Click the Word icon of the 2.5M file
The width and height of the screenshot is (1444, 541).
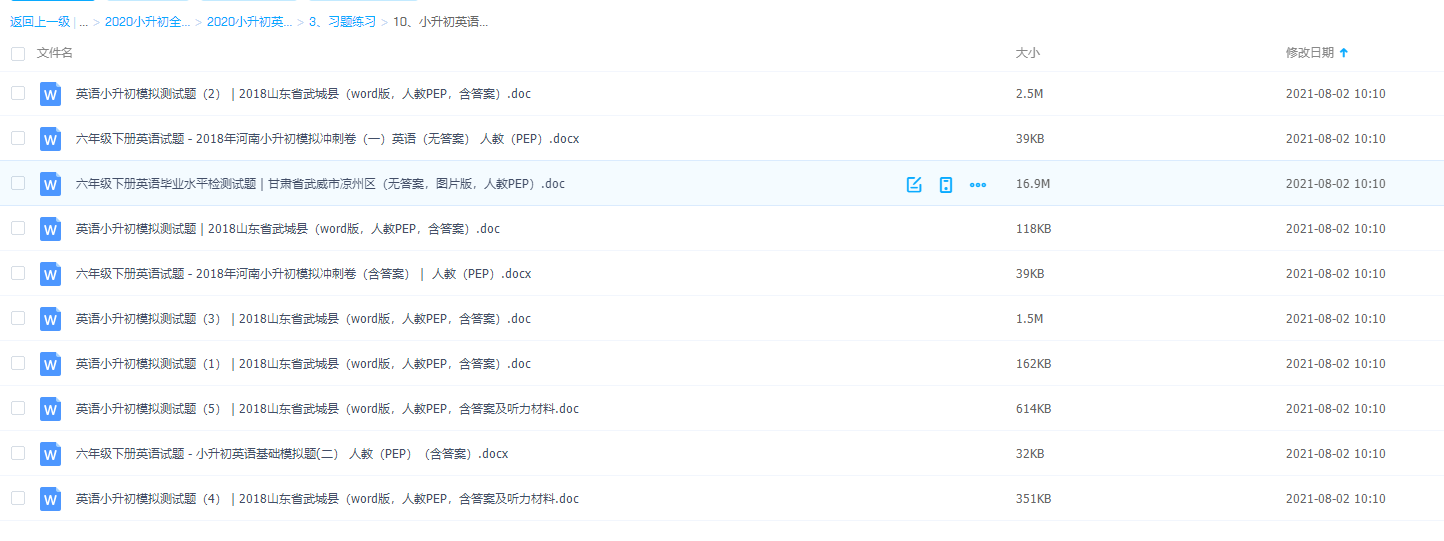(50, 94)
